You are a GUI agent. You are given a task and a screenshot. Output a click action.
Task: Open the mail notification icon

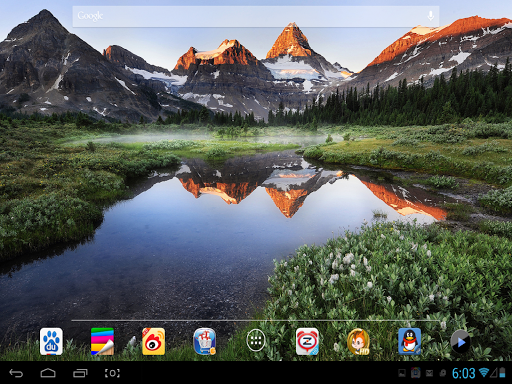[x=429, y=373]
